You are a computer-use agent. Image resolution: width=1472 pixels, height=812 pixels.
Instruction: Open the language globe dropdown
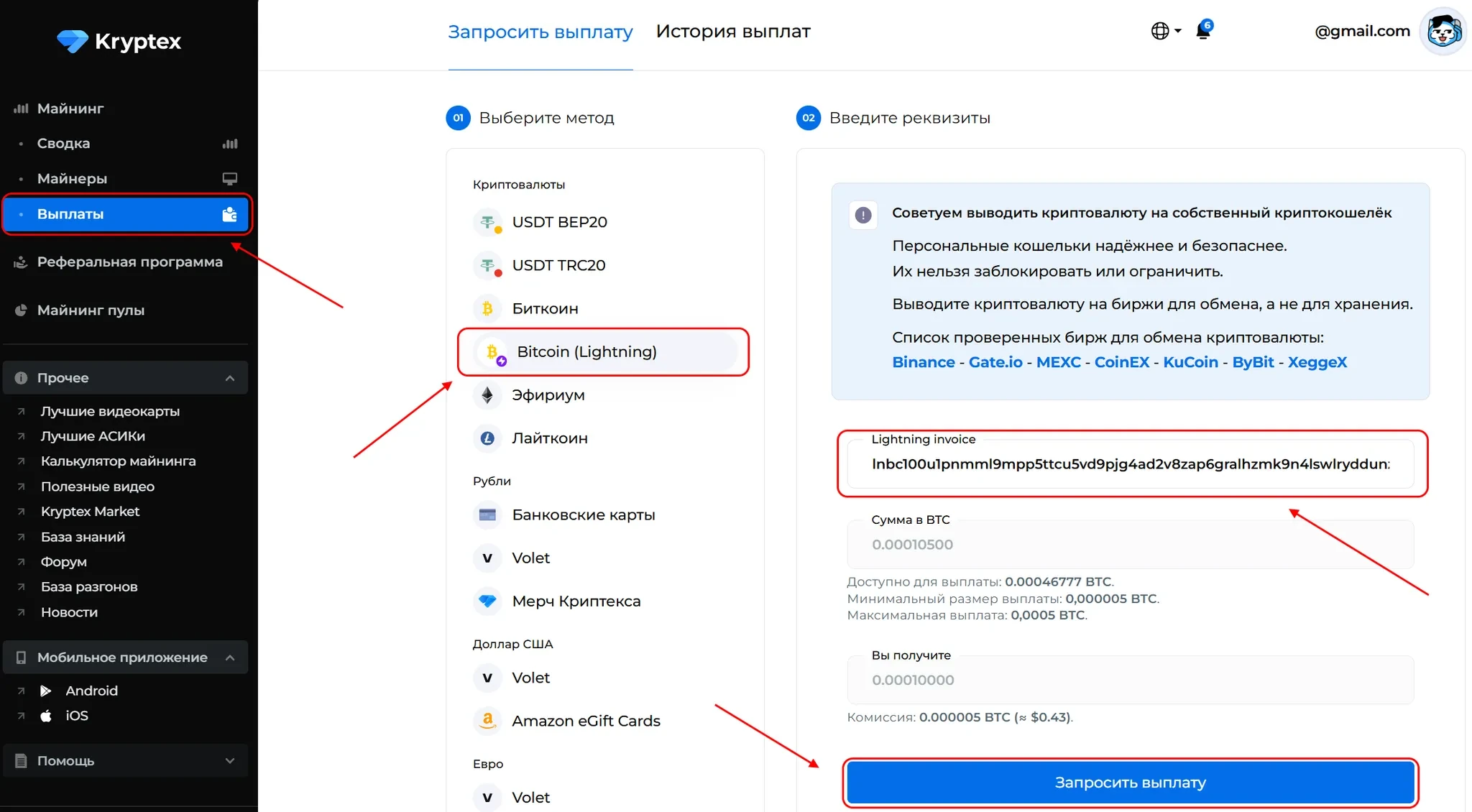point(1165,31)
